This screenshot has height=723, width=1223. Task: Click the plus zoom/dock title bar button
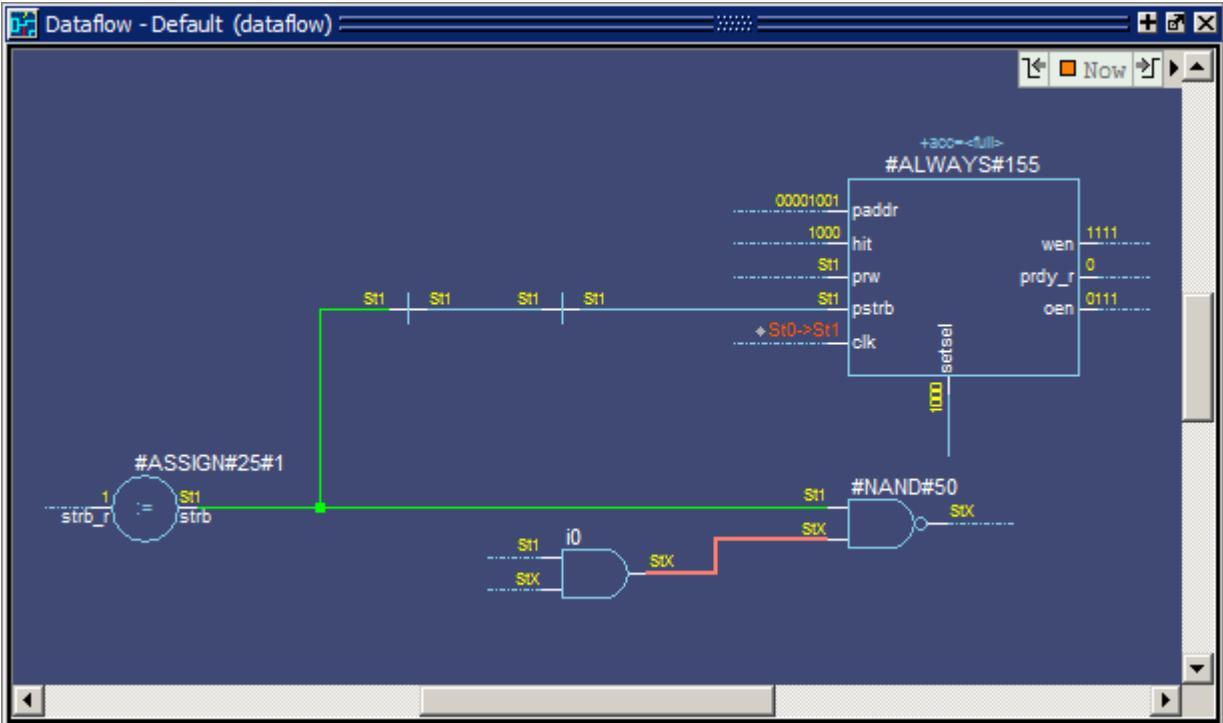tap(1165, 23)
